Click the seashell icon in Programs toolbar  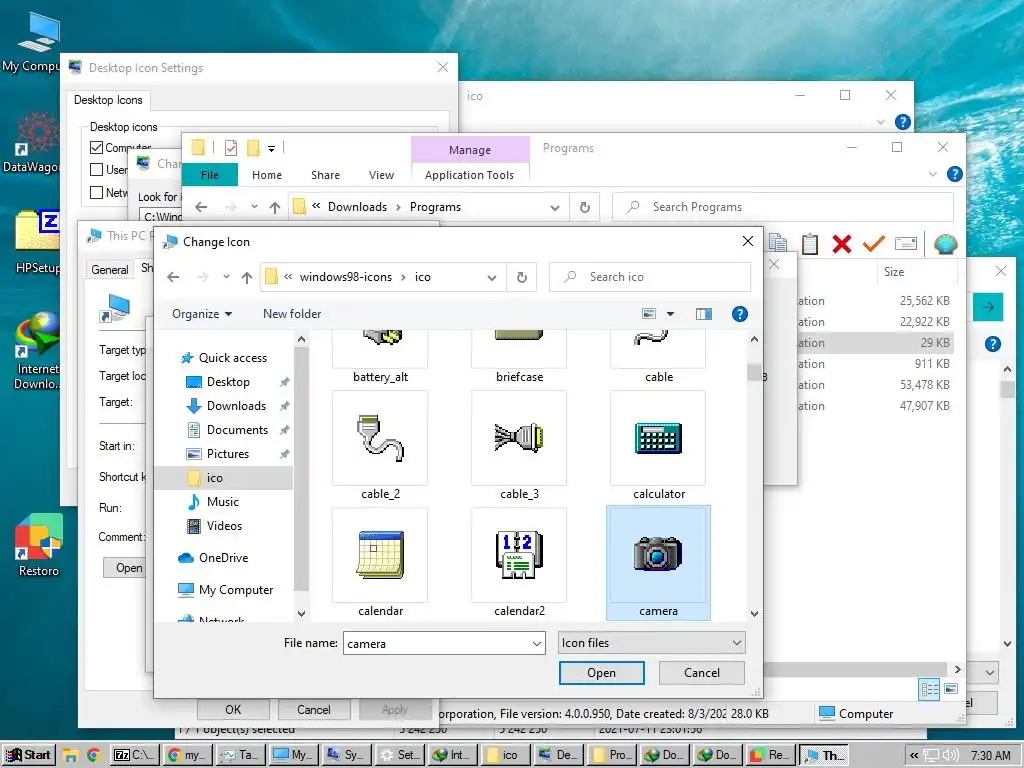pyautogui.click(x=946, y=244)
